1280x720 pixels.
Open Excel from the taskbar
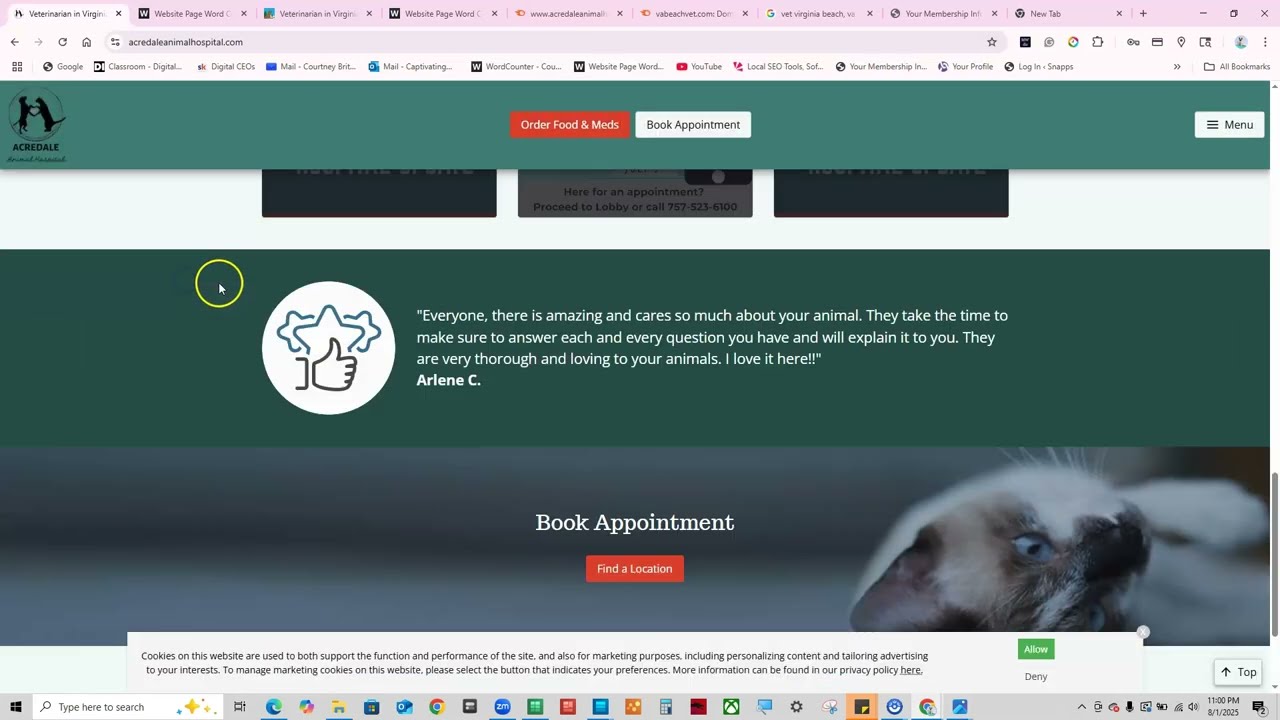(x=535, y=707)
